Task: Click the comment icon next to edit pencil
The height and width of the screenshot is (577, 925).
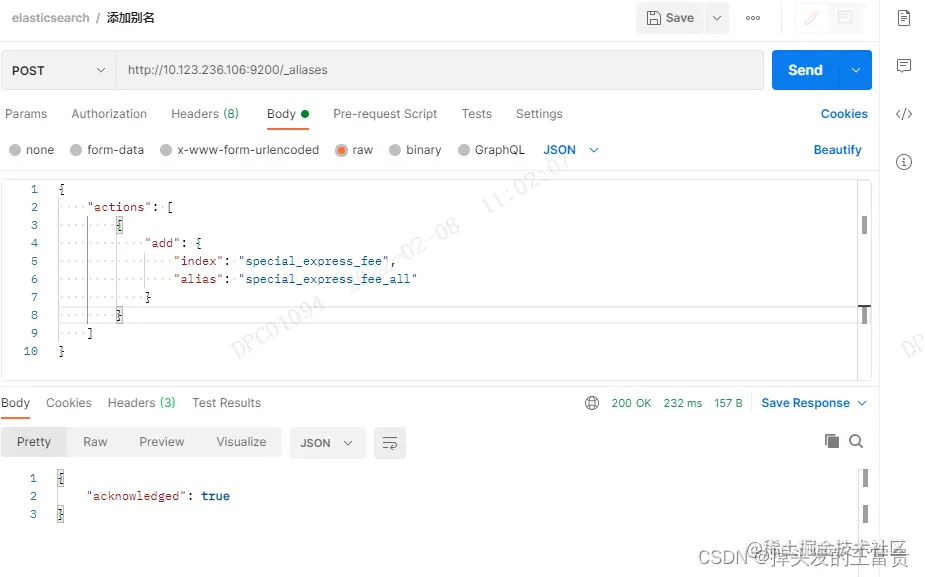Action: tap(845, 18)
